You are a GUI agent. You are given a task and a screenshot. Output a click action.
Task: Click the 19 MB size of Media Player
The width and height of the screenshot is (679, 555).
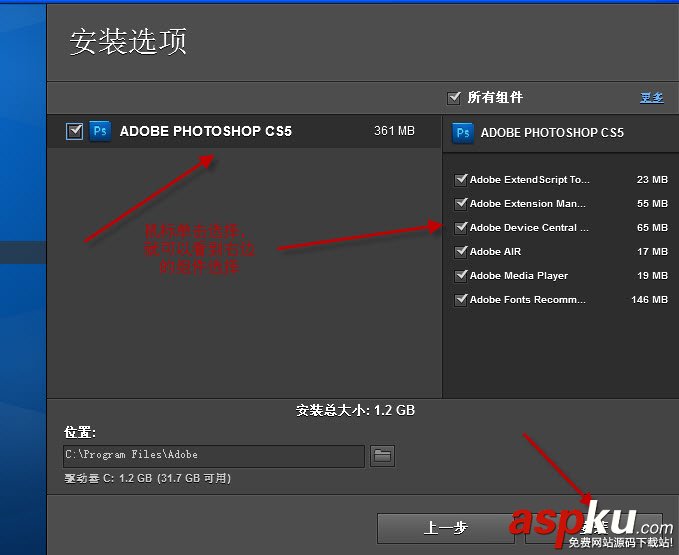coord(652,275)
